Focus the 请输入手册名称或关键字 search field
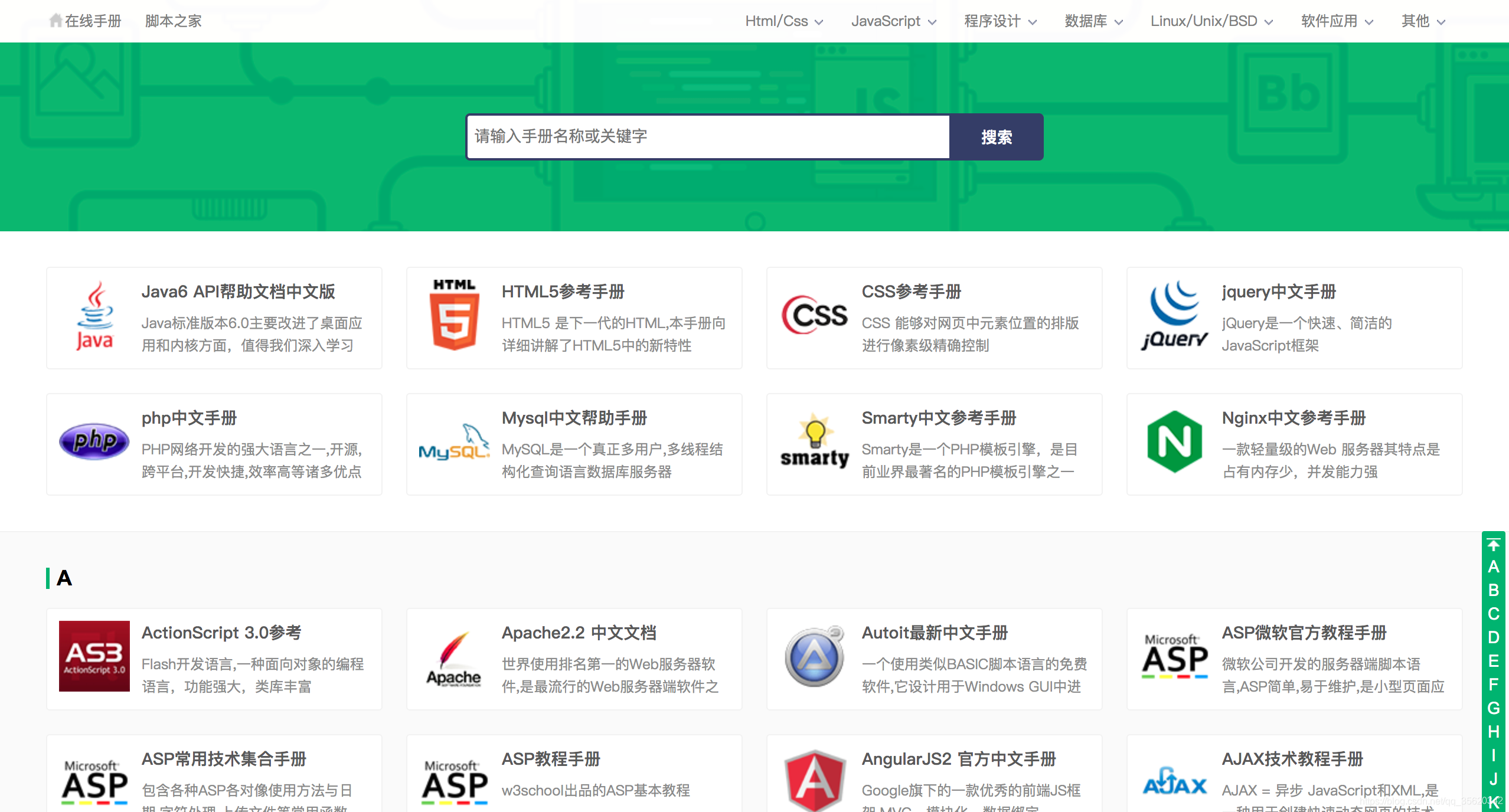1509x812 pixels. (708, 137)
